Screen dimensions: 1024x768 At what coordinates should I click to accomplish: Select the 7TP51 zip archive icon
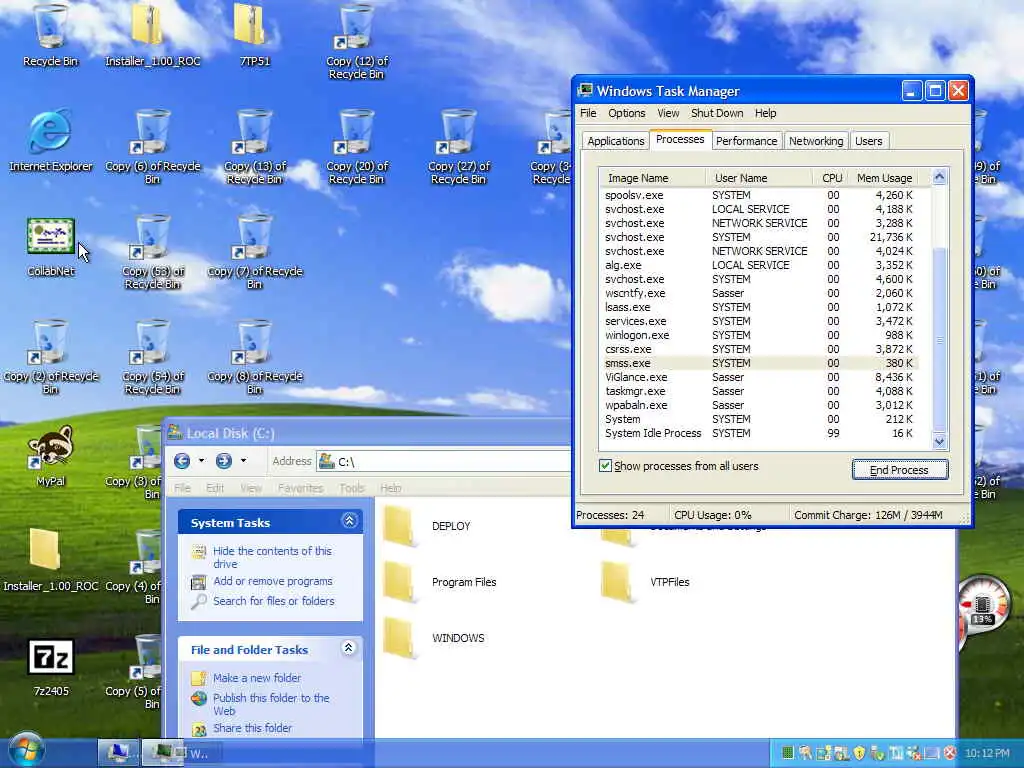tap(254, 34)
